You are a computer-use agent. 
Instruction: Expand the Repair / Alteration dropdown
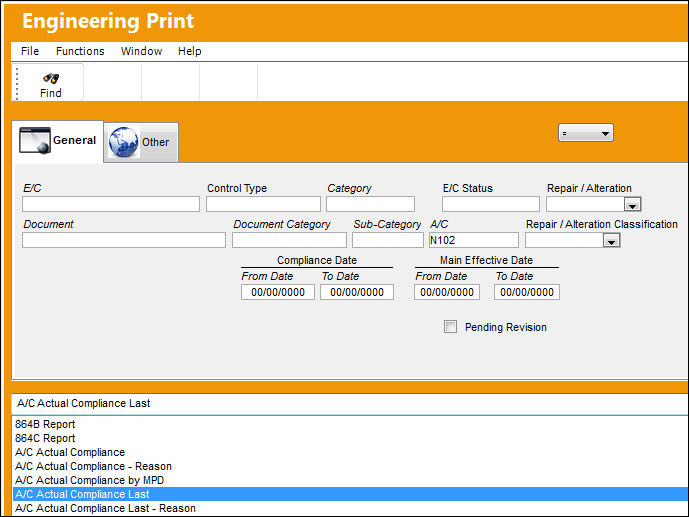click(632, 204)
